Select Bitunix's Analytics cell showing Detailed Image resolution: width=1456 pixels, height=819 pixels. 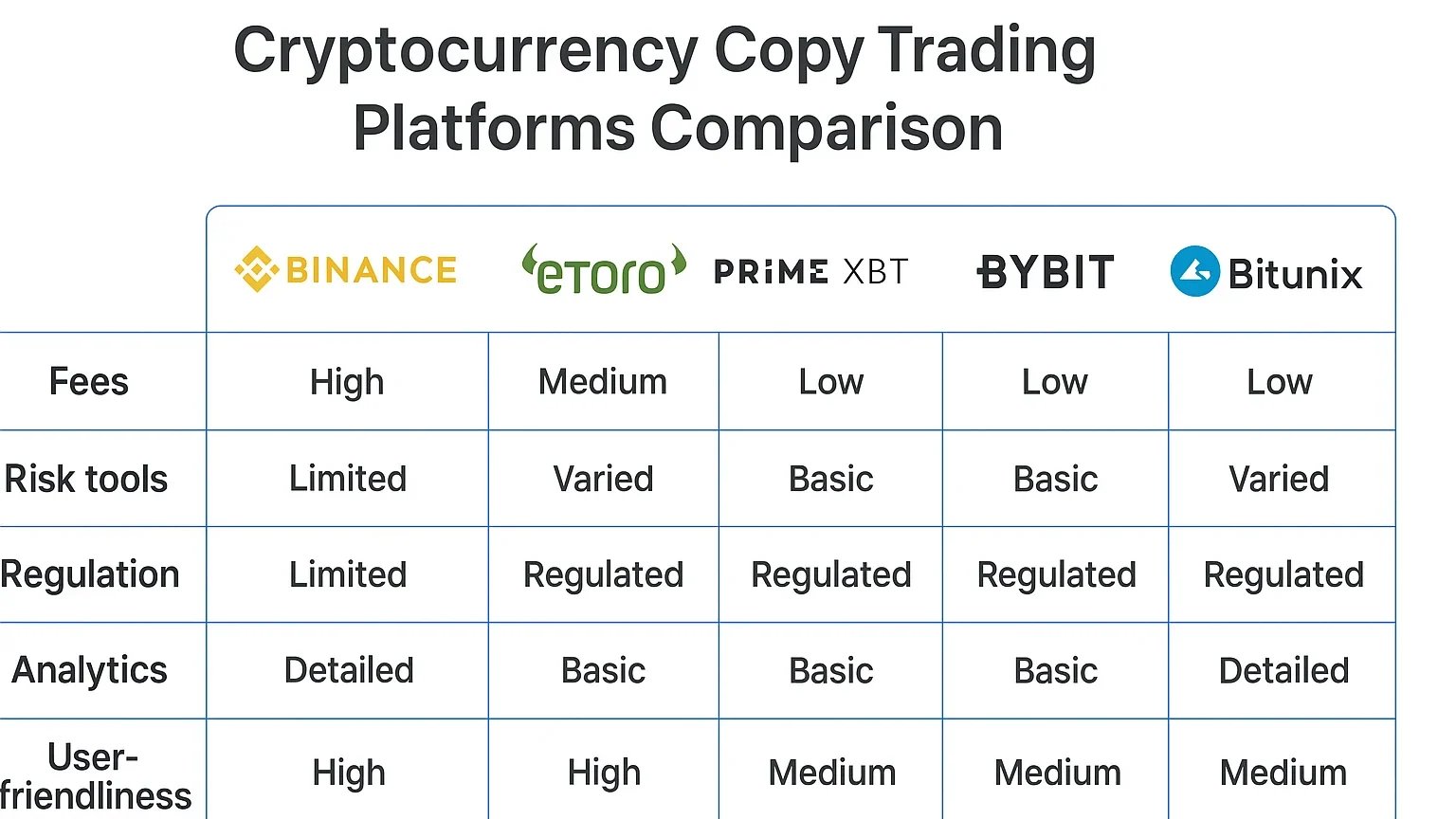pos(1283,670)
